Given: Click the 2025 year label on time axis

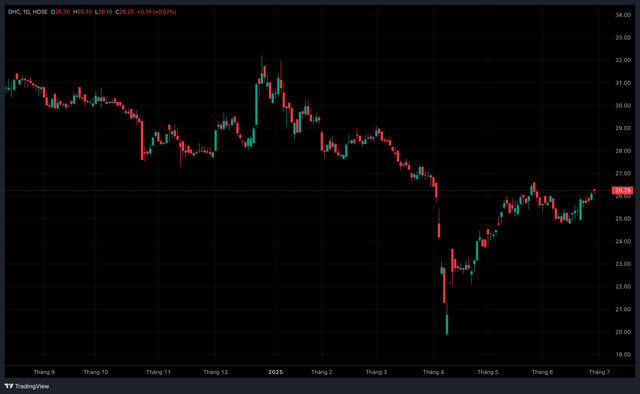Looking at the screenshot, I should click(276, 372).
